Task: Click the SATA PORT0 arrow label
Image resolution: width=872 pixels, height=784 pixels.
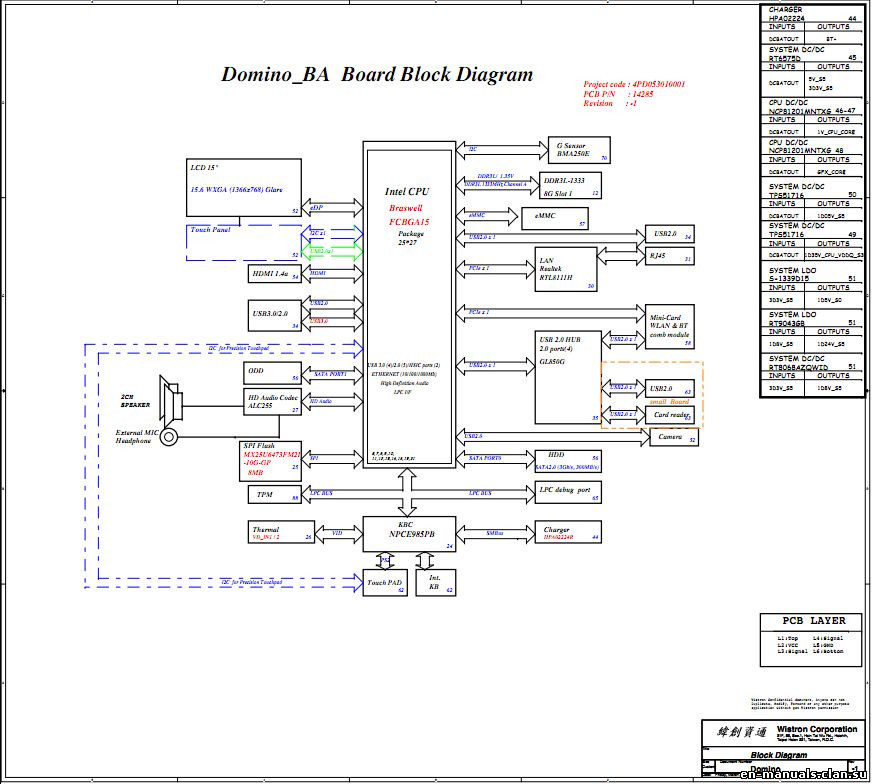Action: pyautogui.click(x=485, y=458)
